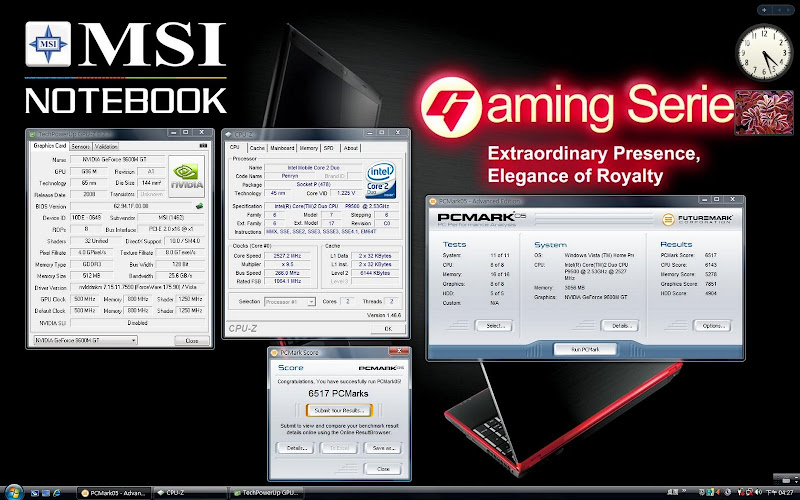800x500 pixels.
Task: Click the PCMark05 top progress bar
Action: click(x=594, y=219)
